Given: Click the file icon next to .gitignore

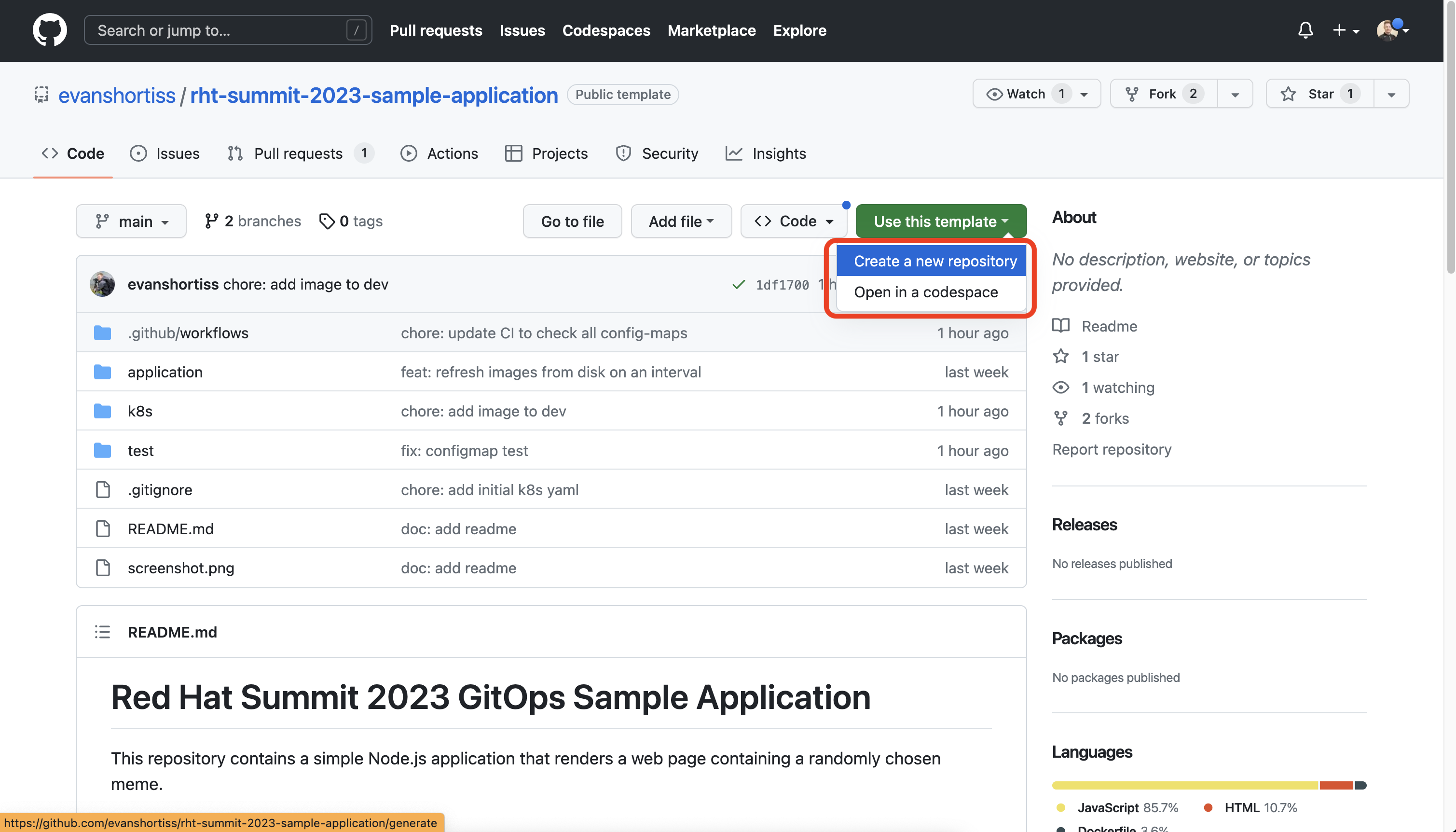Looking at the screenshot, I should pyautogui.click(x=103, y=490).
